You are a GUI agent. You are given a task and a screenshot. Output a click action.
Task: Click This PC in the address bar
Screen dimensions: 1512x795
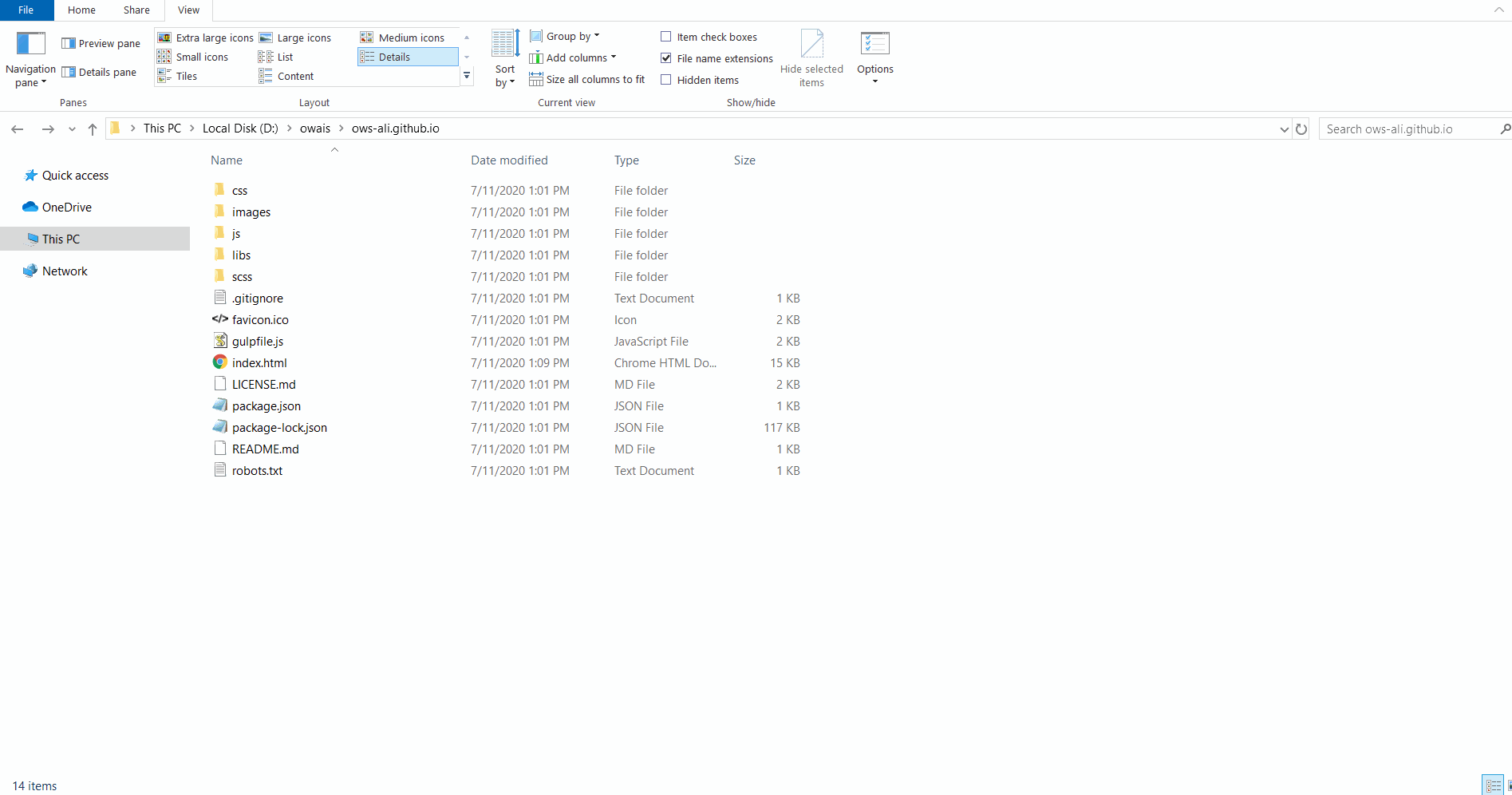click(x=162, y=129)
